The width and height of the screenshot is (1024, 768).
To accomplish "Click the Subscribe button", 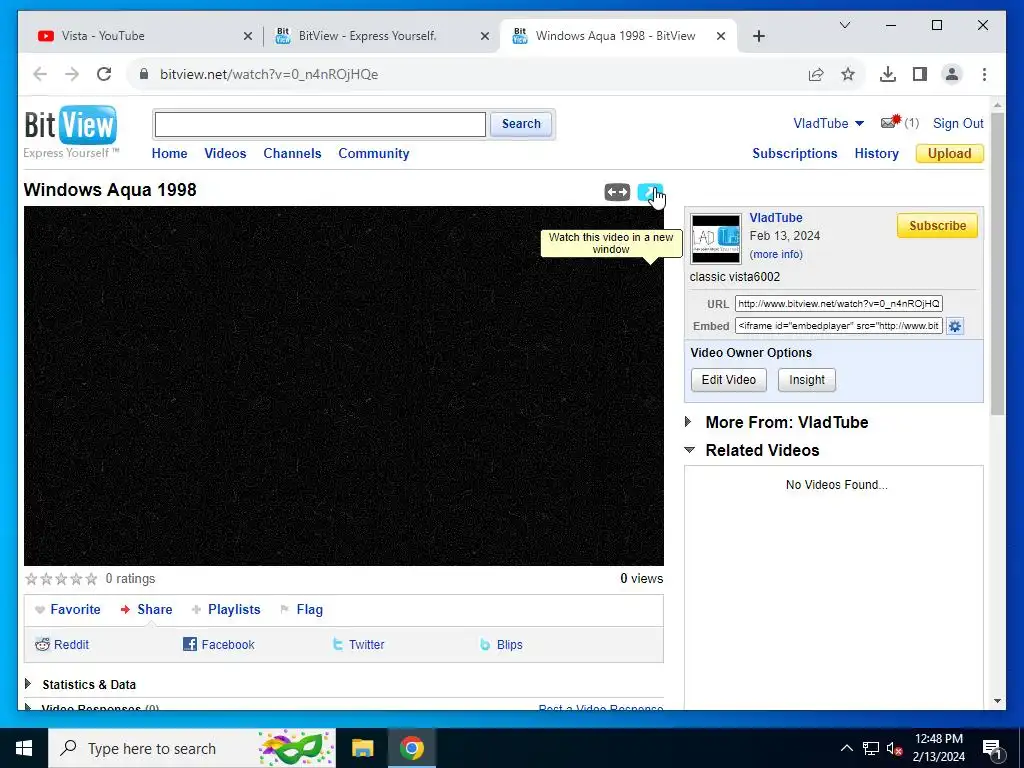I will point(937,225).
